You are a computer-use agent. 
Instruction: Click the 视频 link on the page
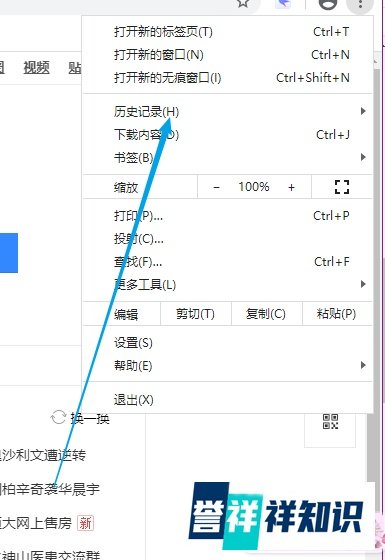36,67
